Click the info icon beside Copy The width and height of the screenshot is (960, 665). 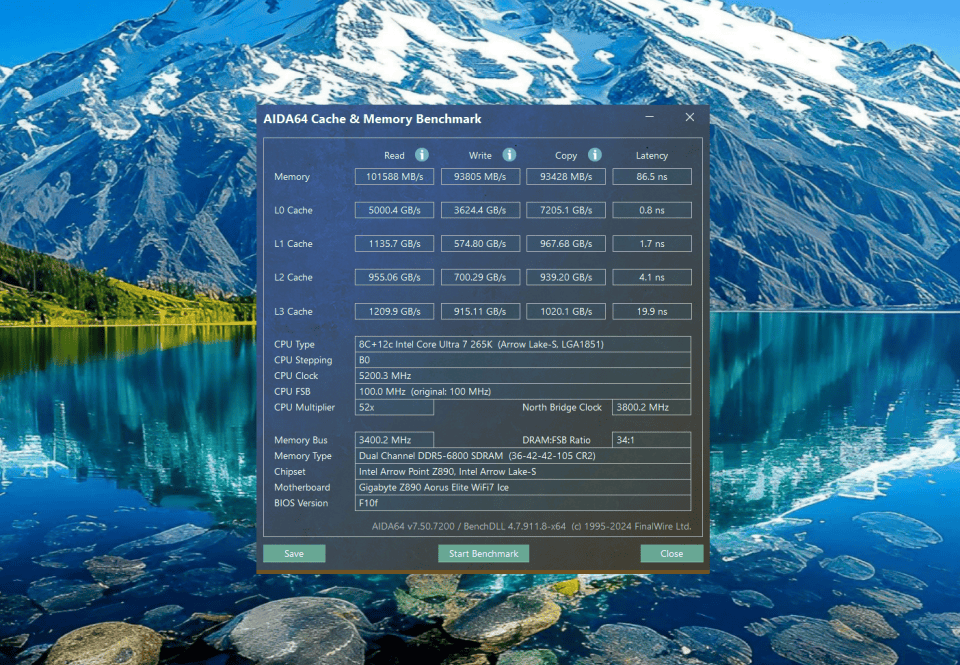point(595,155)
